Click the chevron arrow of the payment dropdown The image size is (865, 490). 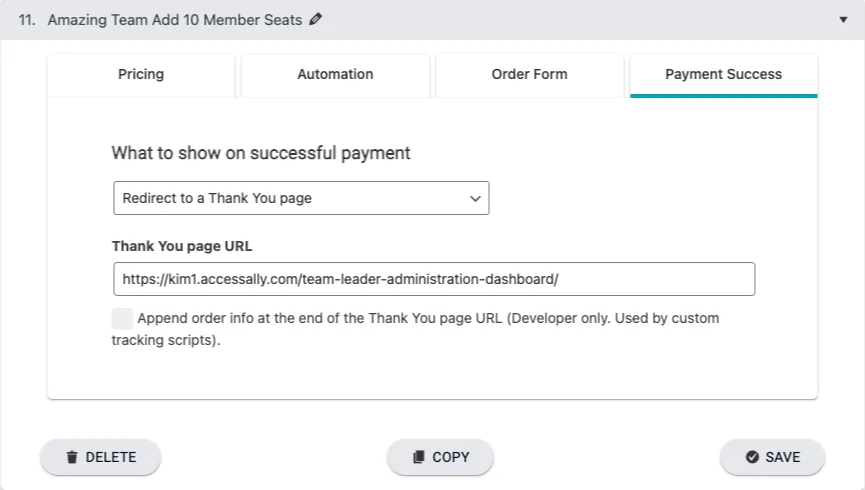coord(475,198)
